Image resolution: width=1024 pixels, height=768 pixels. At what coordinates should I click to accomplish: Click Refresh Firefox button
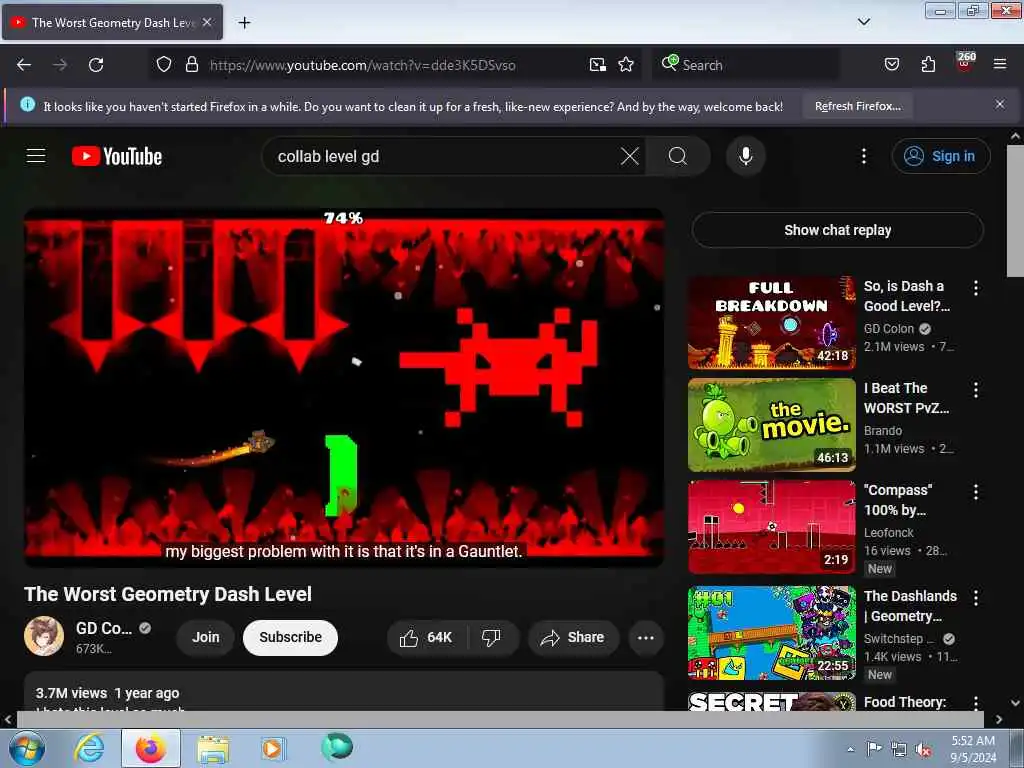(x=857, y=106)
